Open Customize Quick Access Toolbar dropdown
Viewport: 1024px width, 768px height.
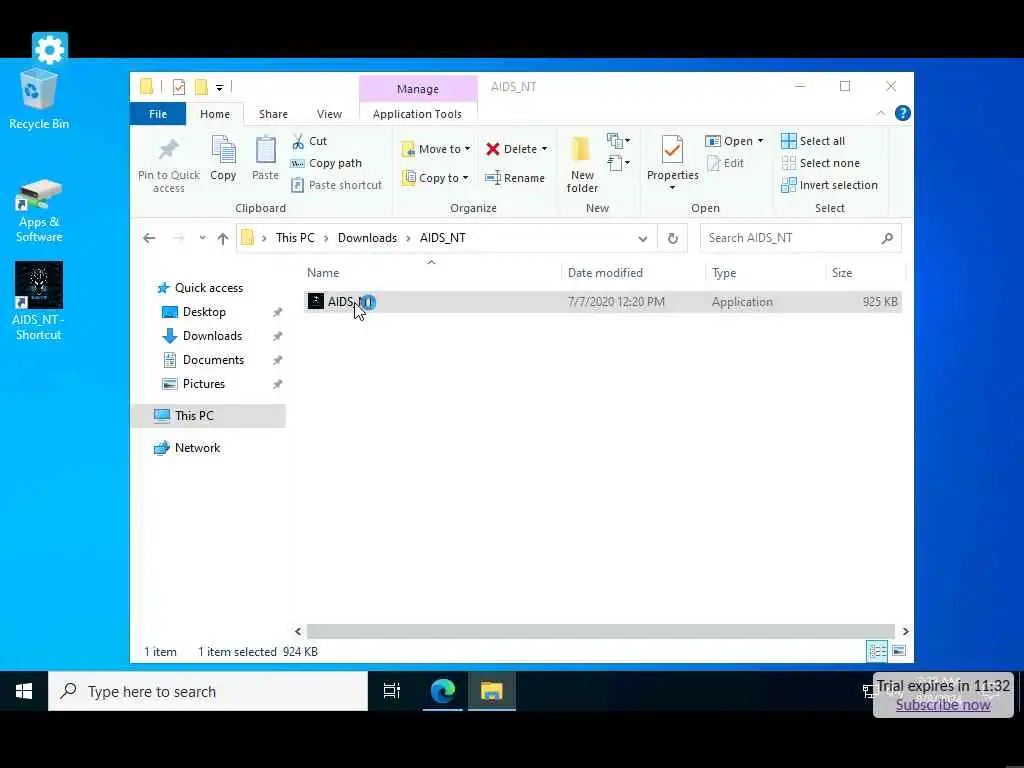219,87
